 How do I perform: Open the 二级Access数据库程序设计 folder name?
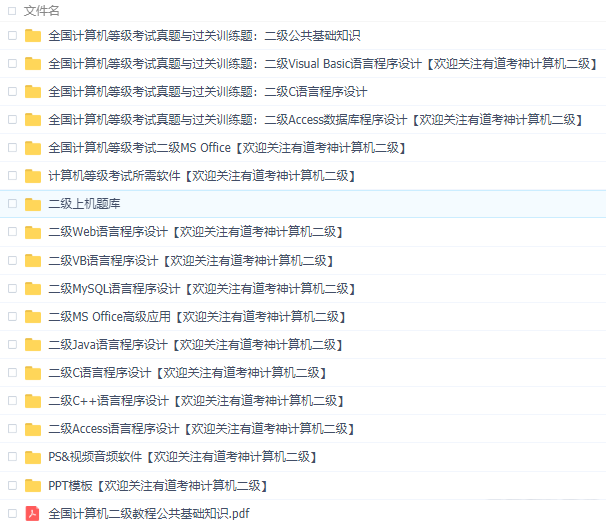click(x=315, y=119)
